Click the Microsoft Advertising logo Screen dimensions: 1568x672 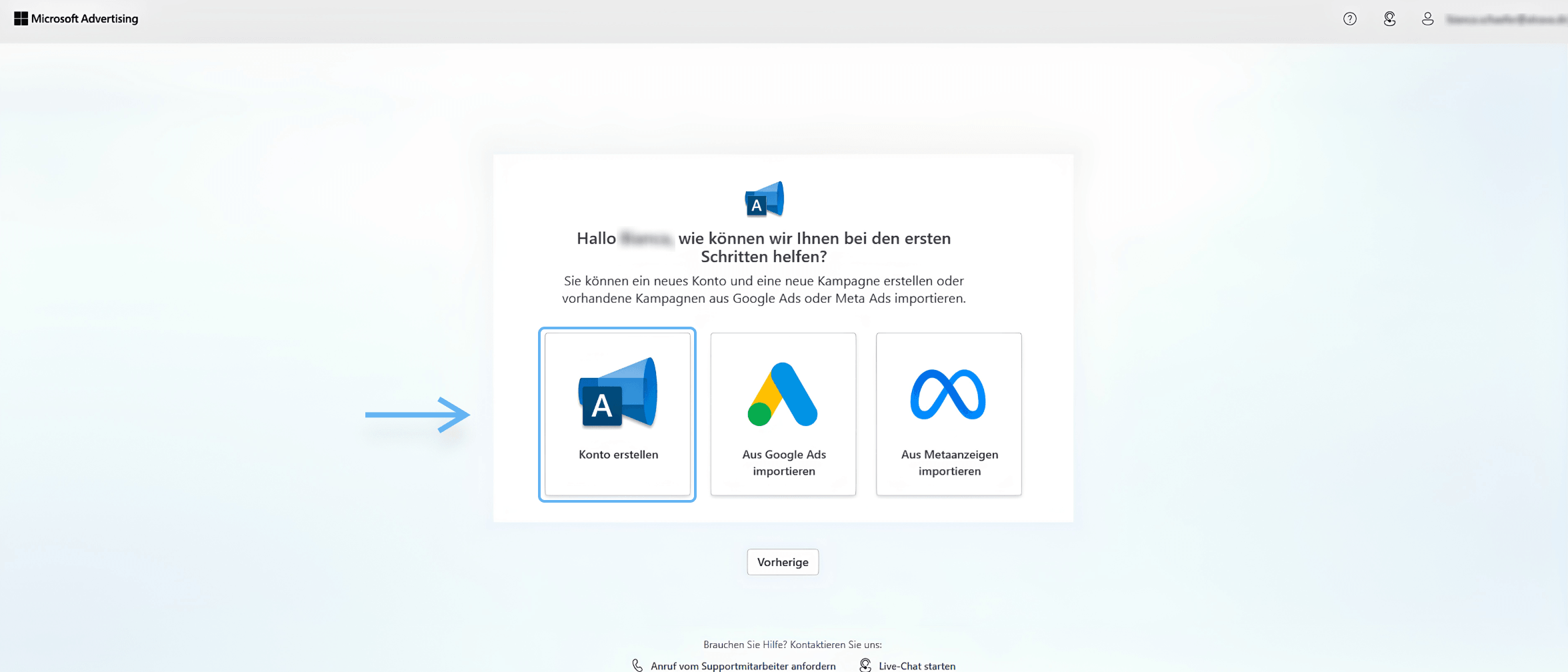76,19
